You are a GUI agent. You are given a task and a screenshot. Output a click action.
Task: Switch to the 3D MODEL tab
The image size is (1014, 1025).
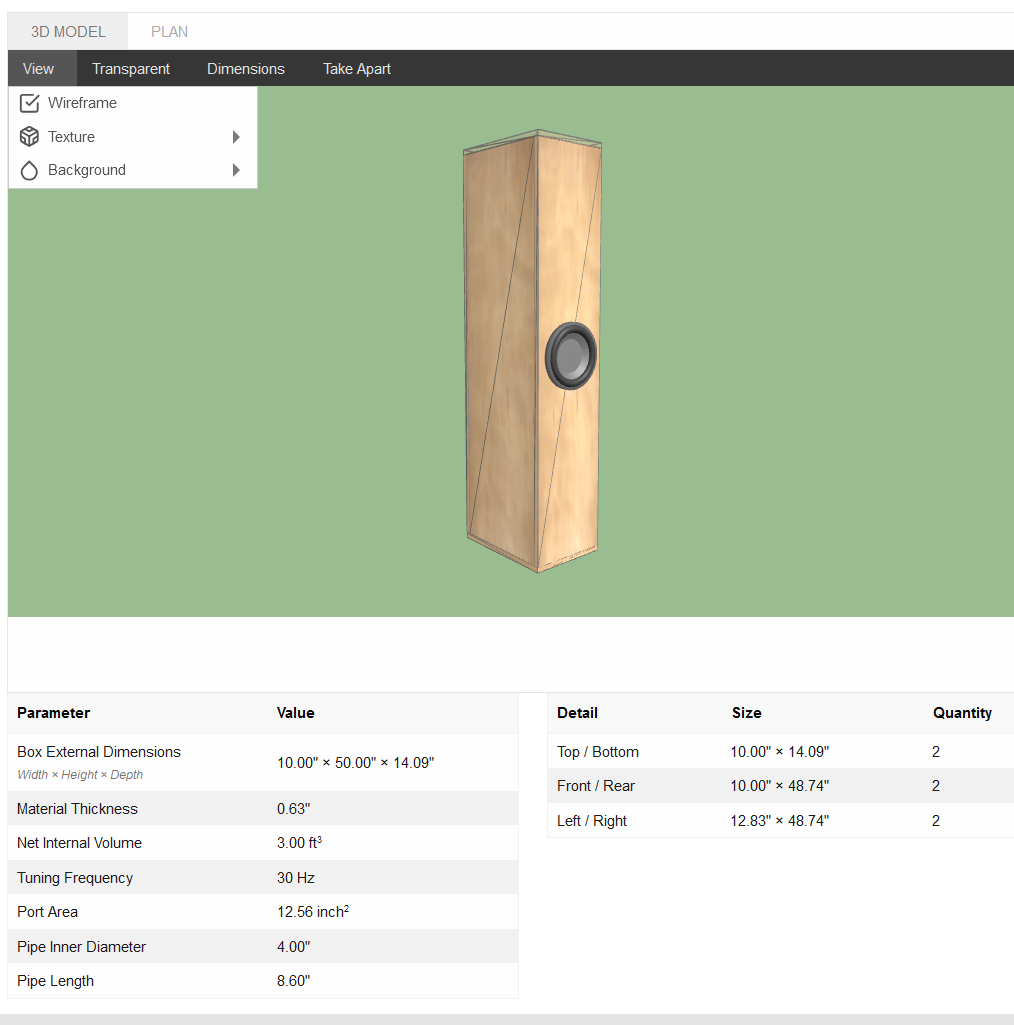pyautogui.click(x=68, y=31)
